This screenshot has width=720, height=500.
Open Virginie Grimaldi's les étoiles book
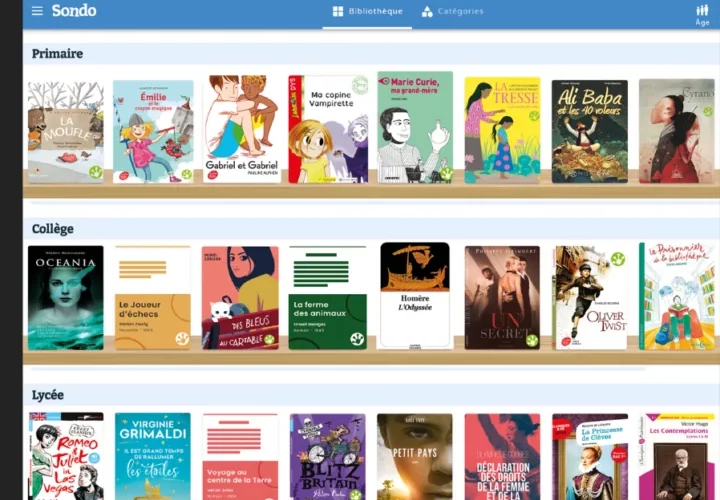(x=153, y=456)
